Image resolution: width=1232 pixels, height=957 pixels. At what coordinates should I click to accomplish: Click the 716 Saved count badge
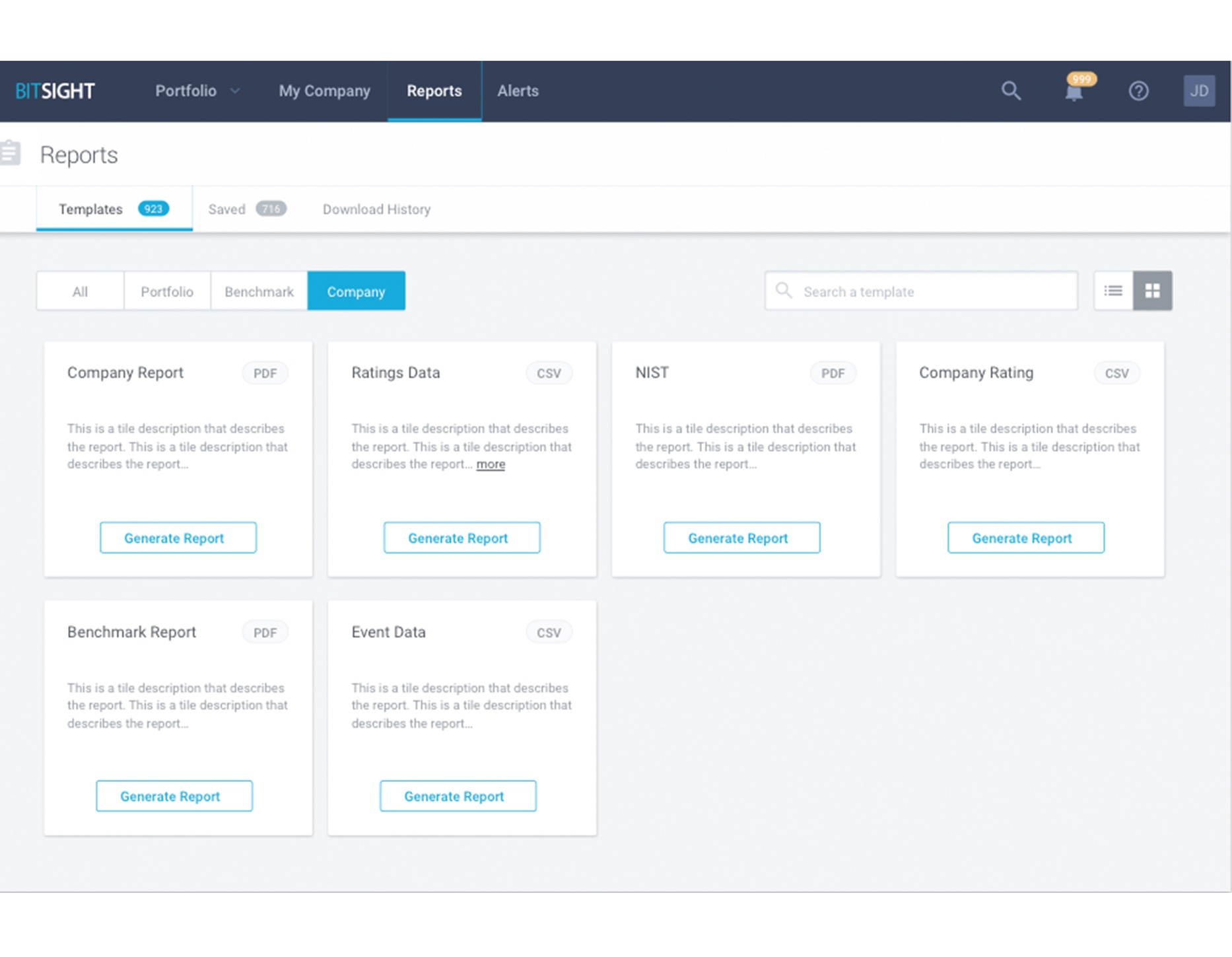tap(271, 209)
